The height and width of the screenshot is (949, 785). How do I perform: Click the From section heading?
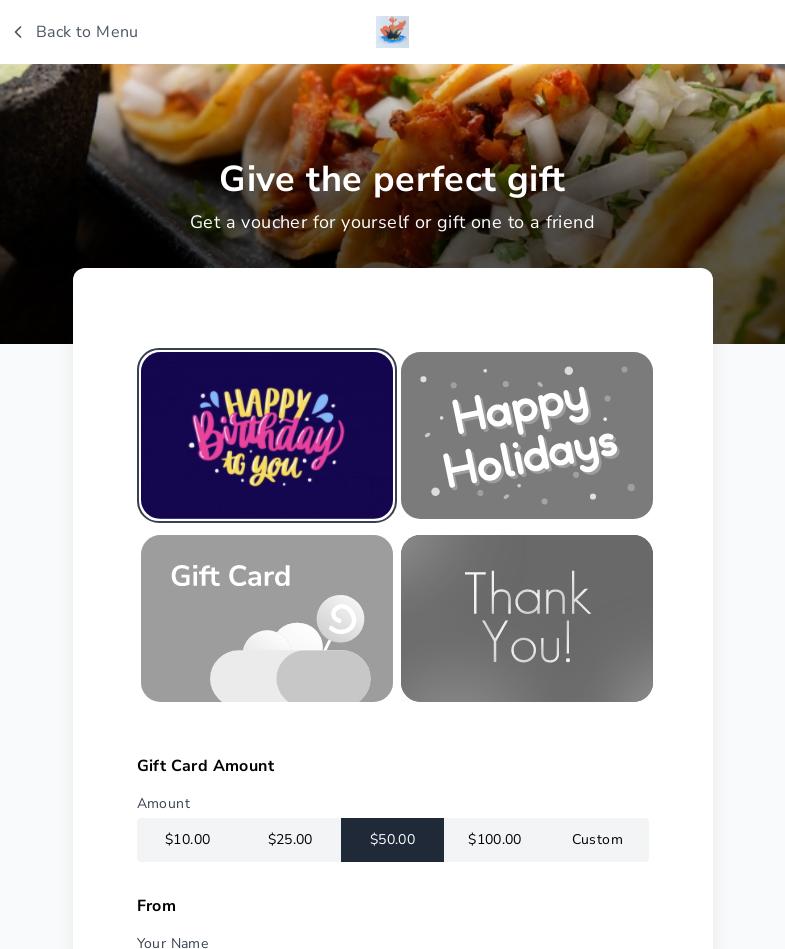click(156, 905)
